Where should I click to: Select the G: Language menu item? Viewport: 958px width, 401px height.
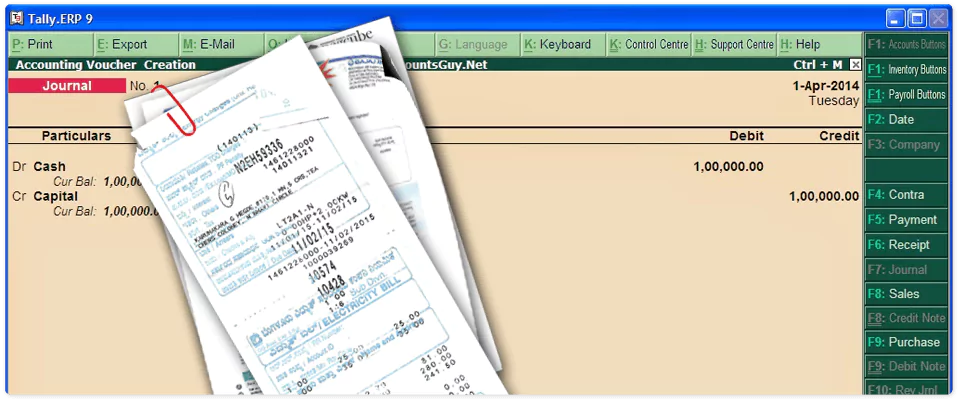point(477,45)
